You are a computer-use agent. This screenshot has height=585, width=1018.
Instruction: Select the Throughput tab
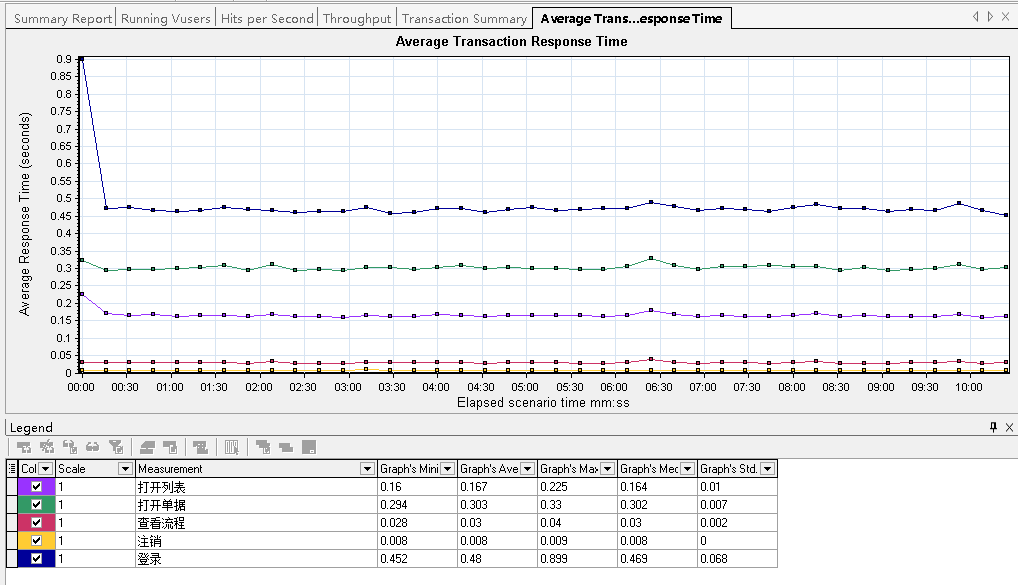(x=357, y=18)
